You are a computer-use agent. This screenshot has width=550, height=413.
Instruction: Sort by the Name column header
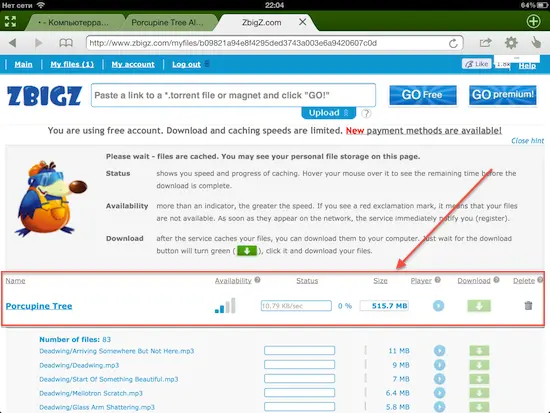pos(15,281)
